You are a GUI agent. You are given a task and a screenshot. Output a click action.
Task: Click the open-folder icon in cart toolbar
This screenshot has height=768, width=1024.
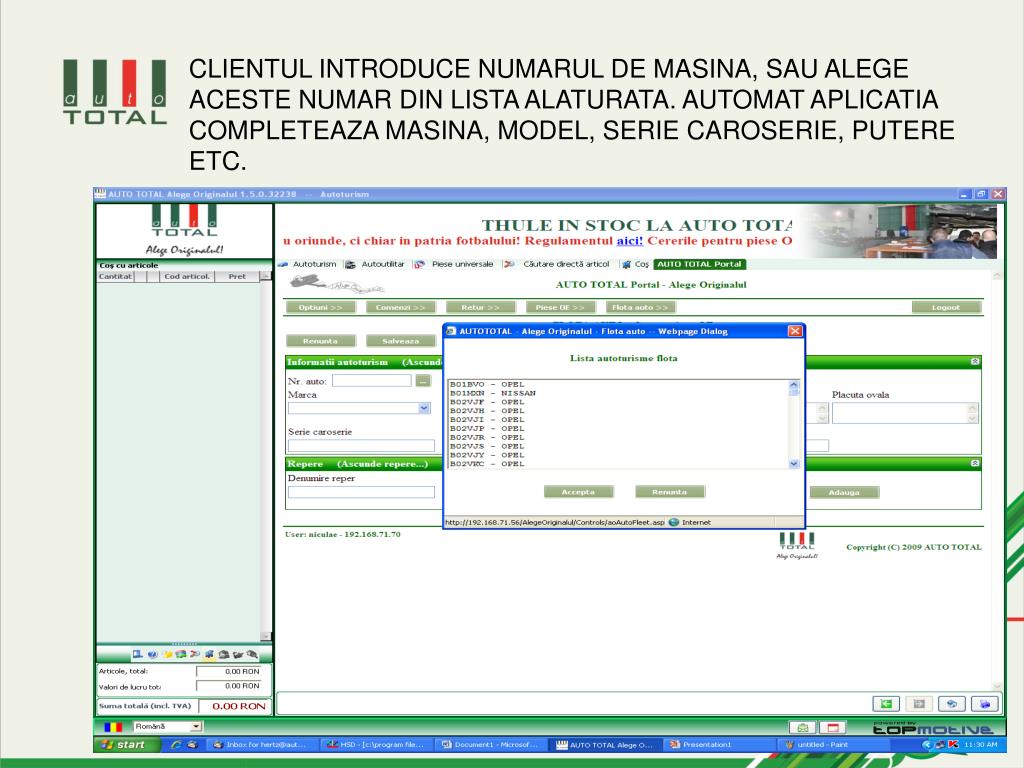(238, 654)
